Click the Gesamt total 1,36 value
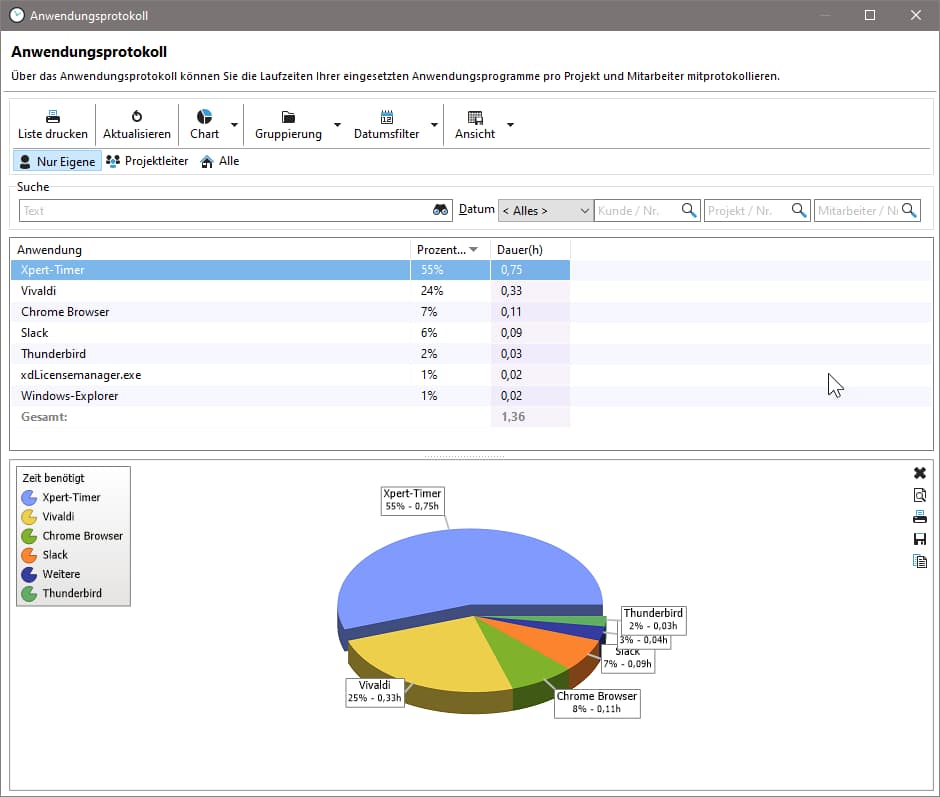Image resolution: width=940 pixels, height=797 pixels. [x=513, y=417]
